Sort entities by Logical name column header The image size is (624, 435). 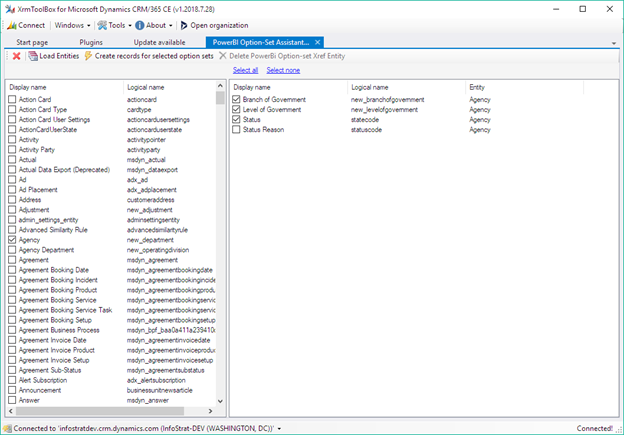point(170,87)
